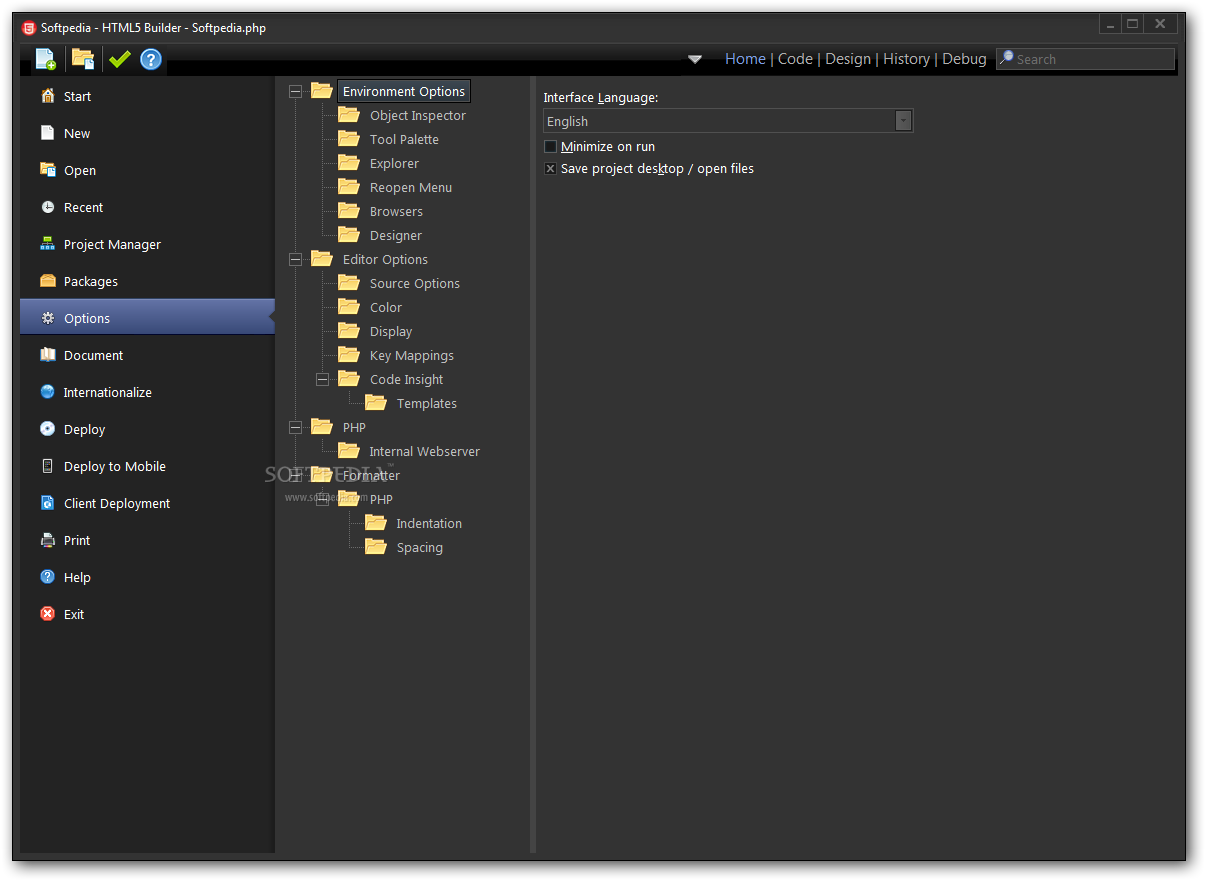This screenshot has height=881, width=1206.
Task: Click the Project Manager icon
Action: coord(48,244)
